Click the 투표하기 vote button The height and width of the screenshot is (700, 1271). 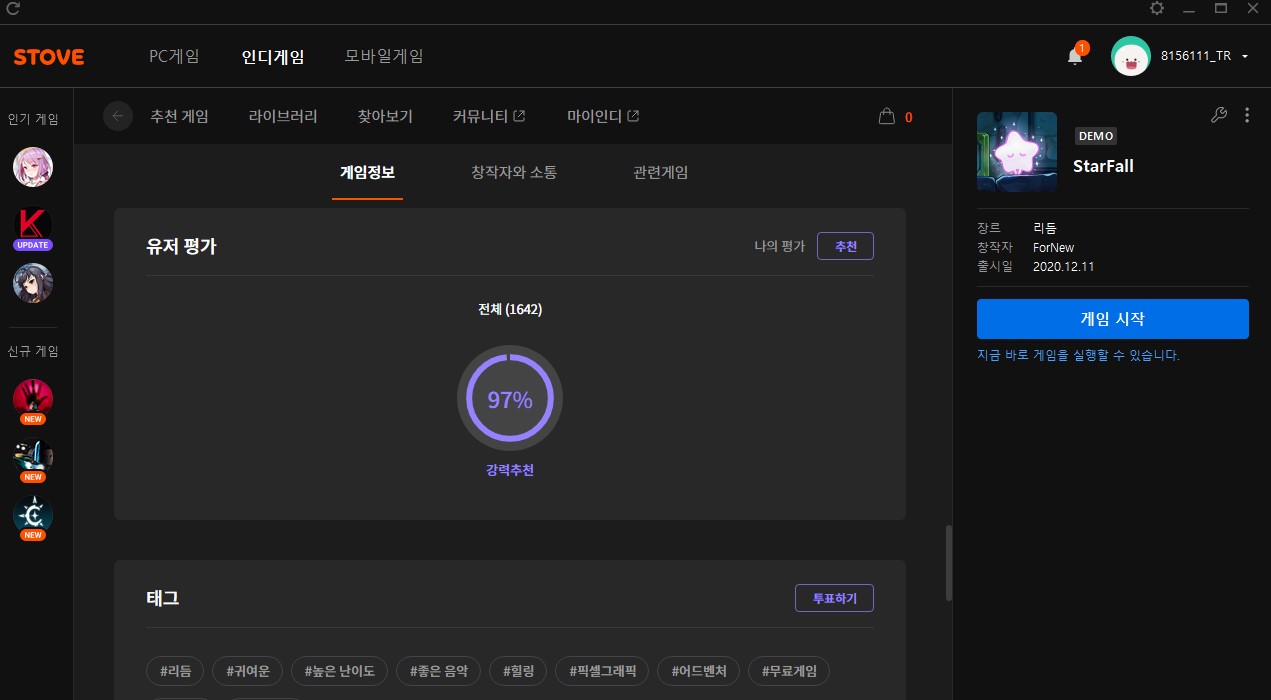coord(834,598)
